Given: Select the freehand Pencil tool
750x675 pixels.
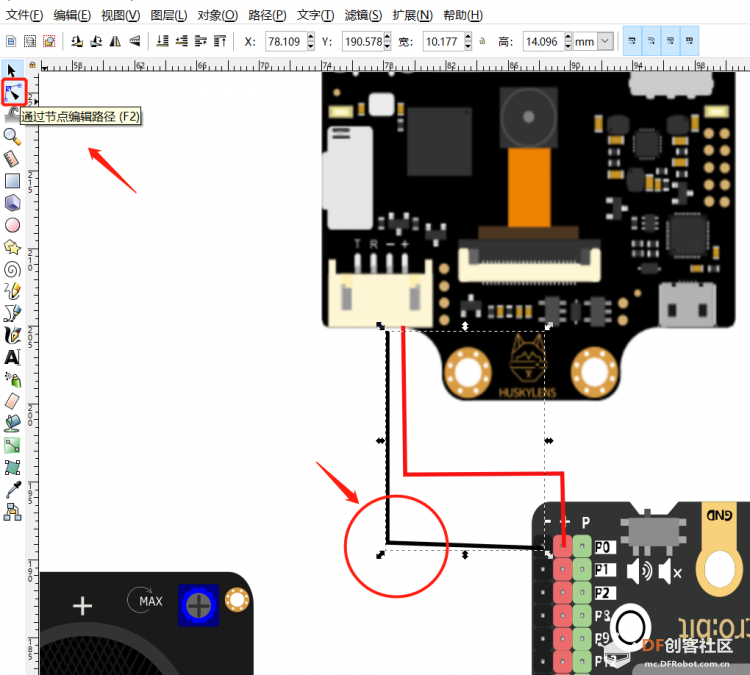Looking at the screenshot, I should coord(12,291).
